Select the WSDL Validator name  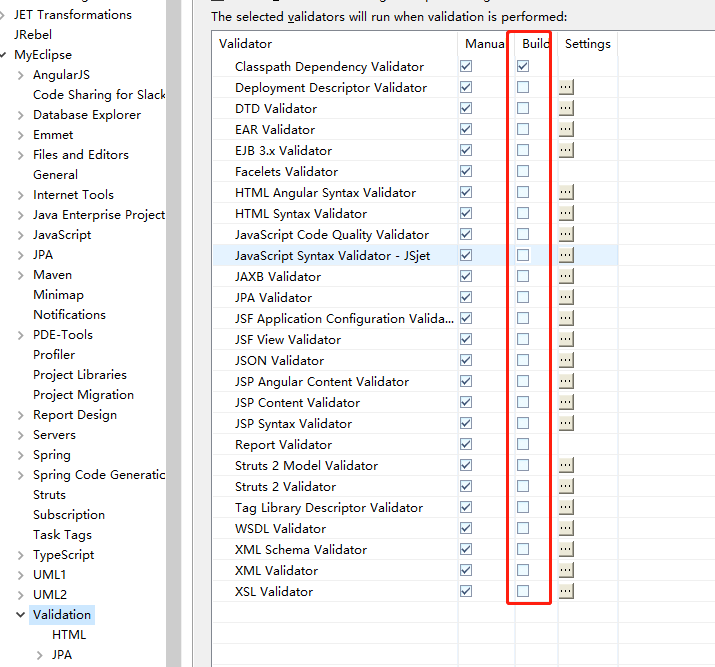(280, 529)
